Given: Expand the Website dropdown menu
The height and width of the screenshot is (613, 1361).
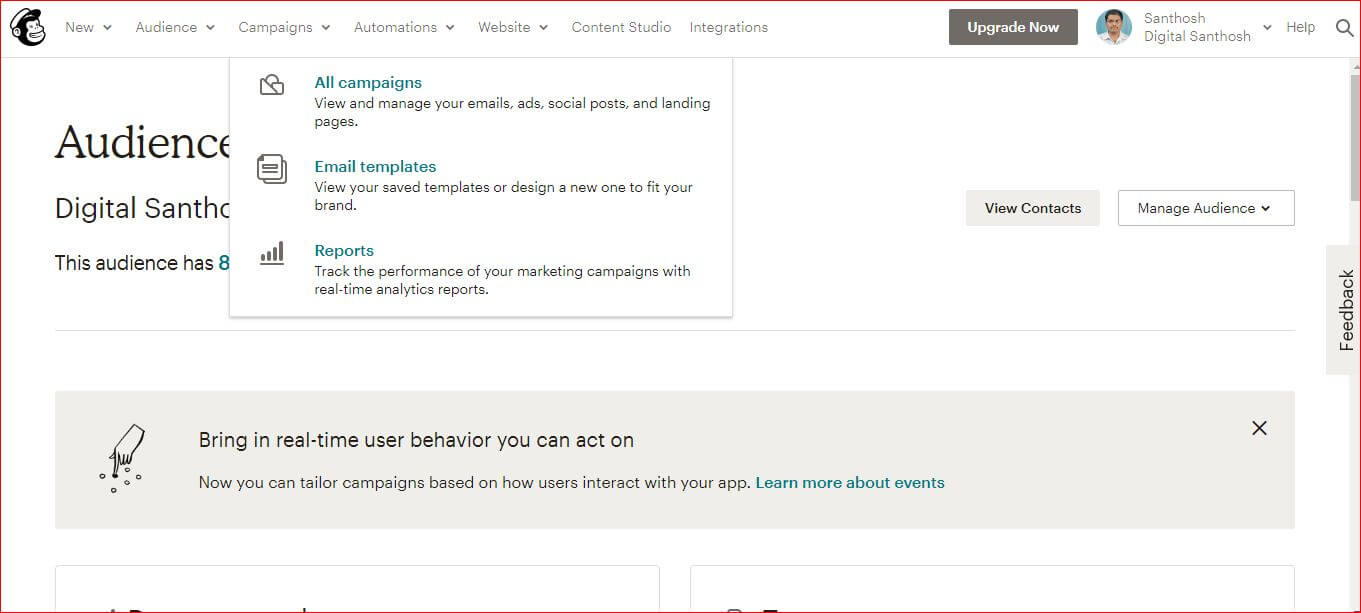Looking at the screenshot, I should (x=513, y=27).
